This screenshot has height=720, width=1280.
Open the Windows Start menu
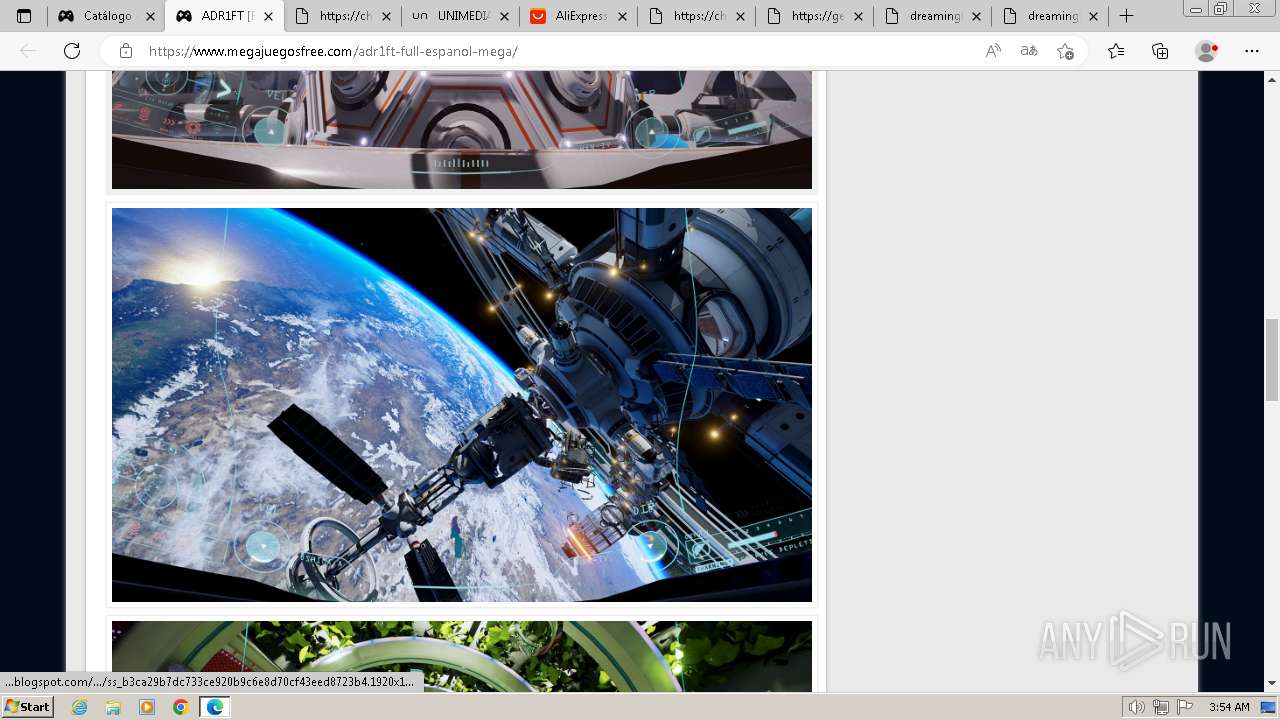pos(27,707)
